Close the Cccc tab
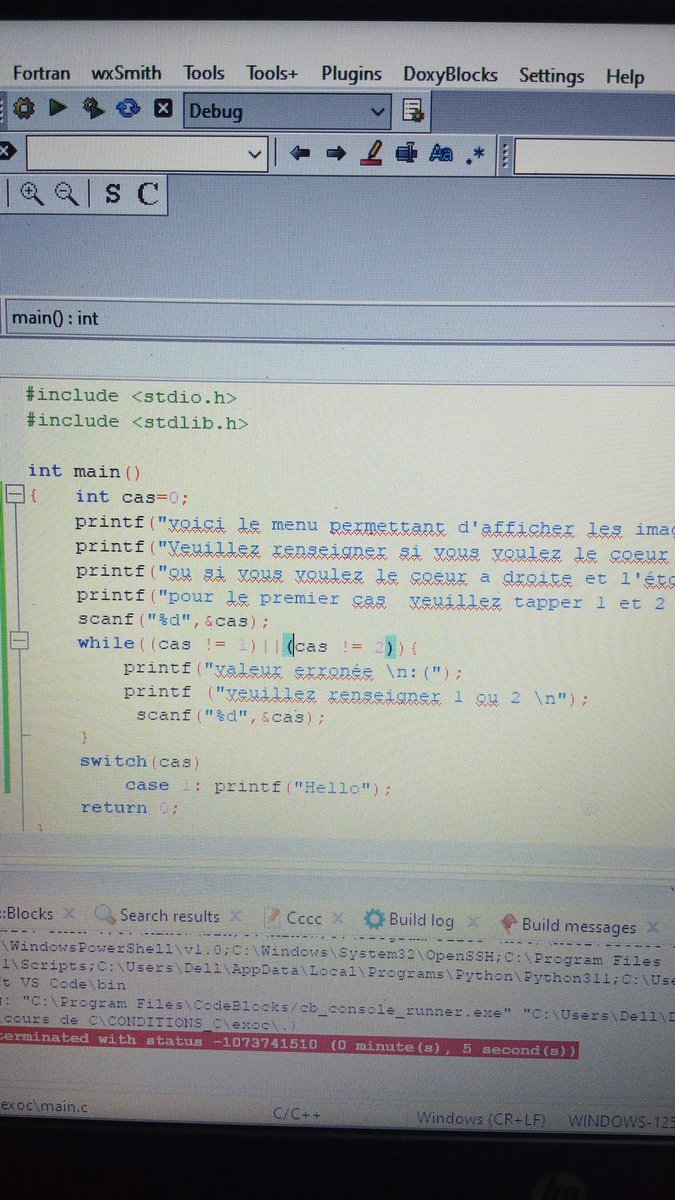675x1200 pixels. (x=340, y=919)
